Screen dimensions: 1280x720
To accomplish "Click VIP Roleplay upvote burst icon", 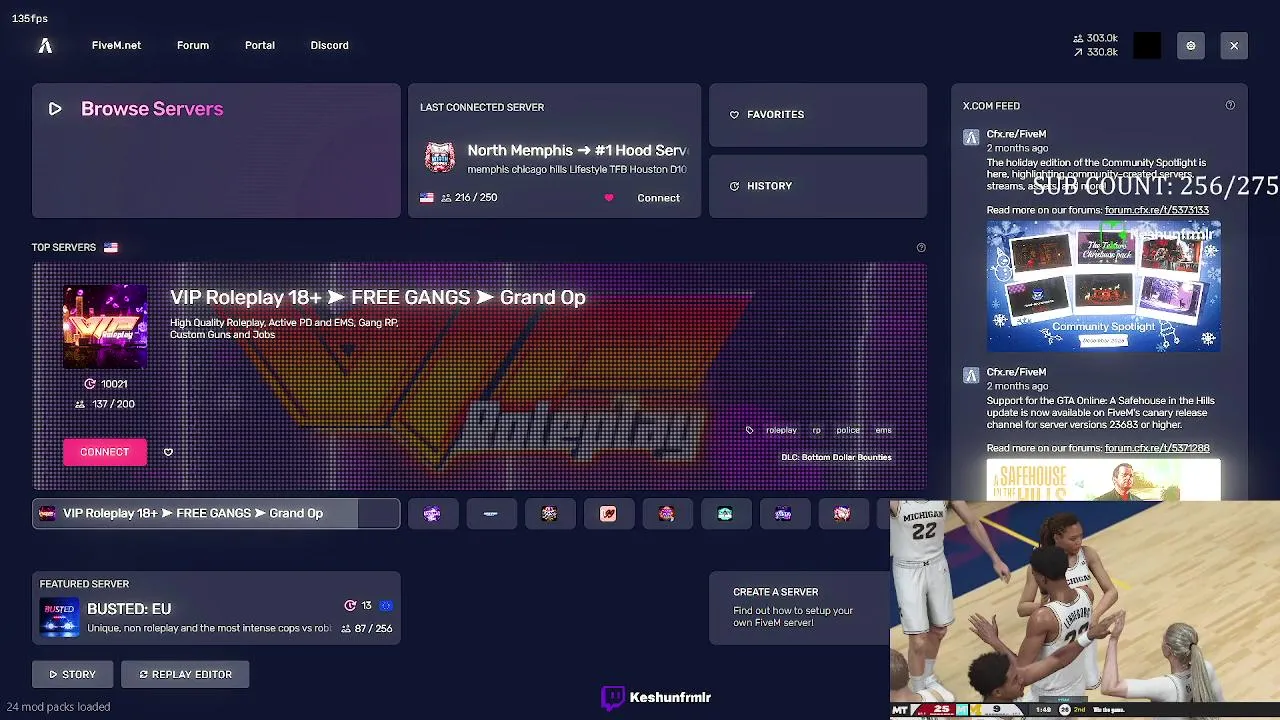I will click(x=90, y=384).
